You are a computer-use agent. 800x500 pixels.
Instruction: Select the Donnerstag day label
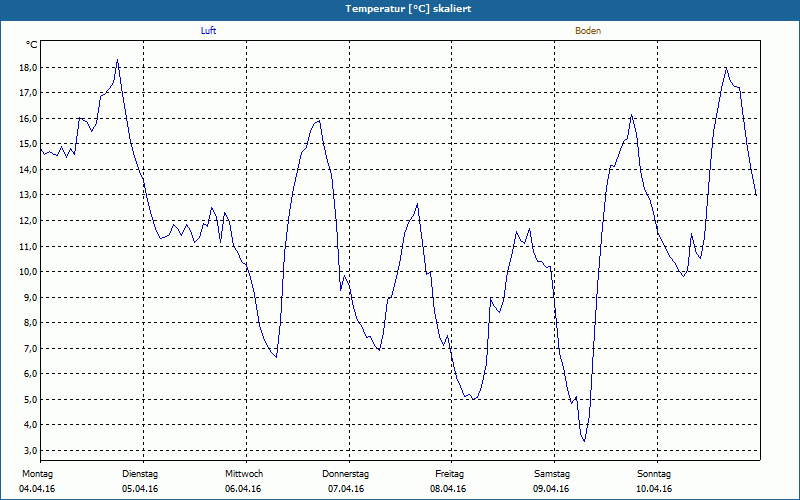pos(345,474)
